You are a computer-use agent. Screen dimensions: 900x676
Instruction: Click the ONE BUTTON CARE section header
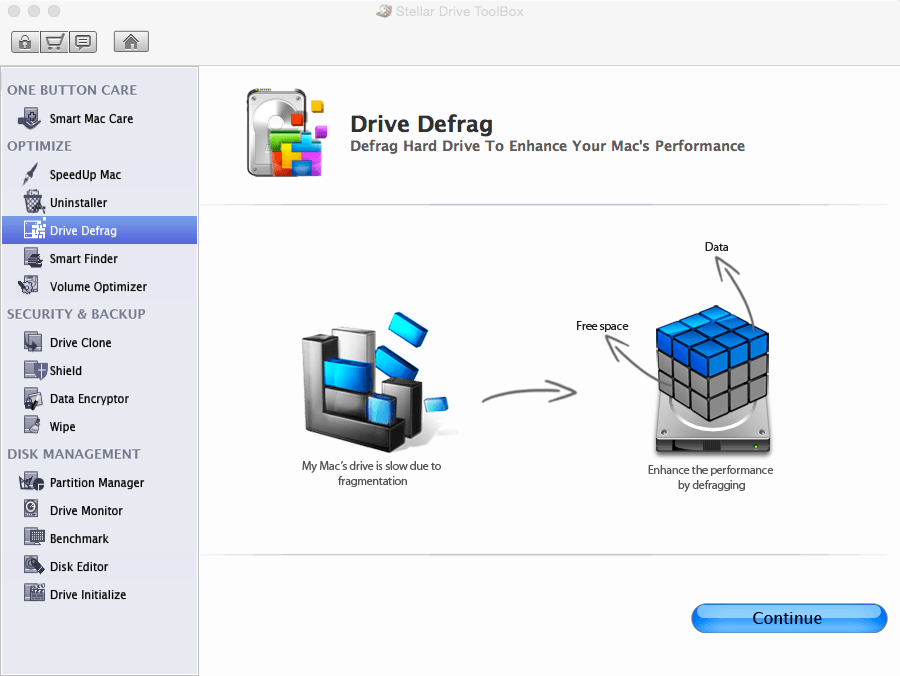(72, 90)
